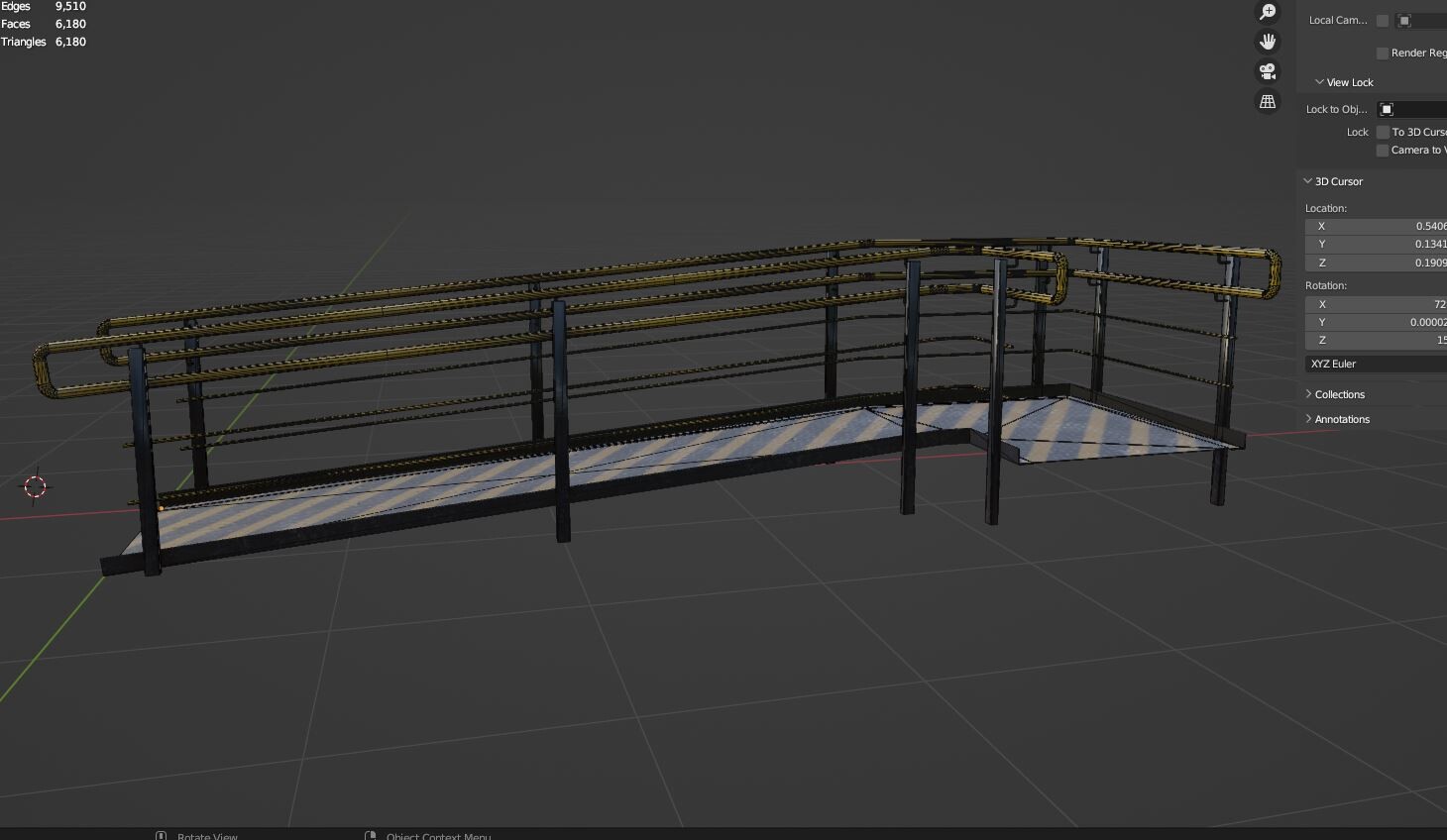
Task: Toggle the camera view icon
Action: [1268, 71]
